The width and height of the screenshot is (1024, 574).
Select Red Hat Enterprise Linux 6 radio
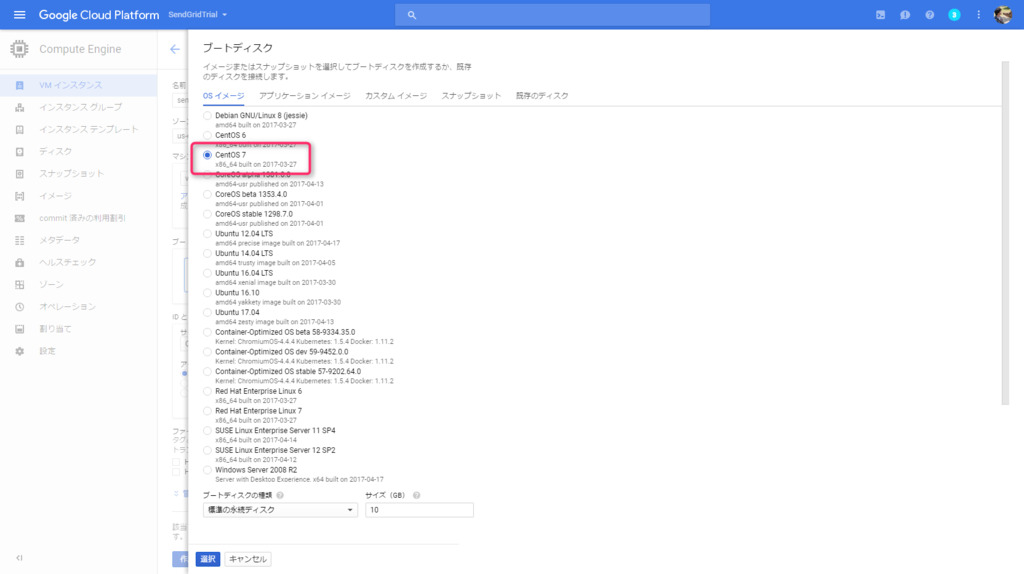click(207, 391)
